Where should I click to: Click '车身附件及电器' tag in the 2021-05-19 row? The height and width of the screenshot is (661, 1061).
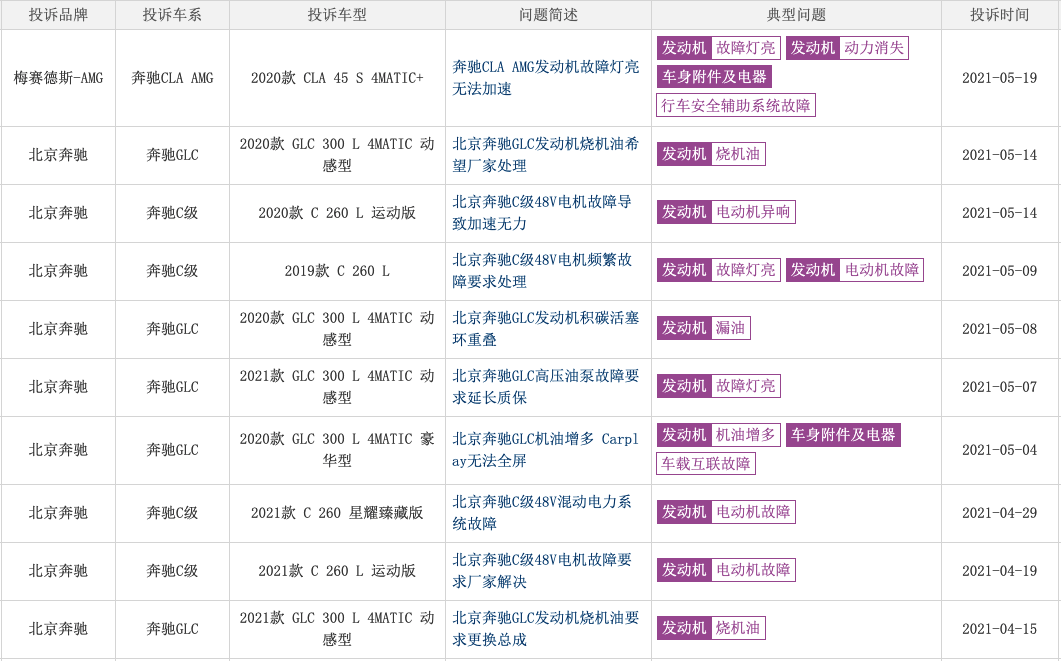pos(714,77)
